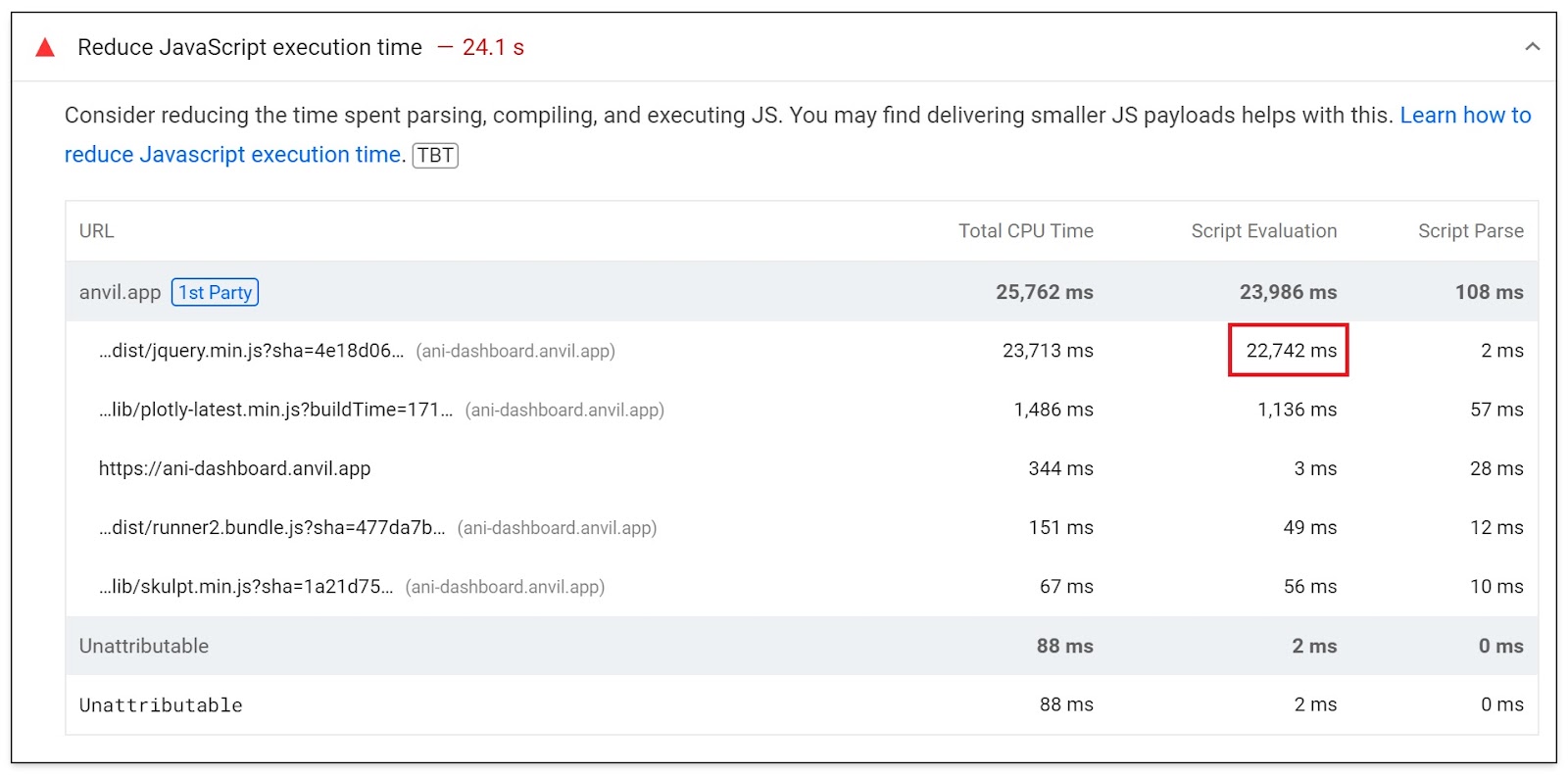Click the 1st Party label badge
Image resolution: width=1568 pixels, height=775 pixels.
pos(215,292)
